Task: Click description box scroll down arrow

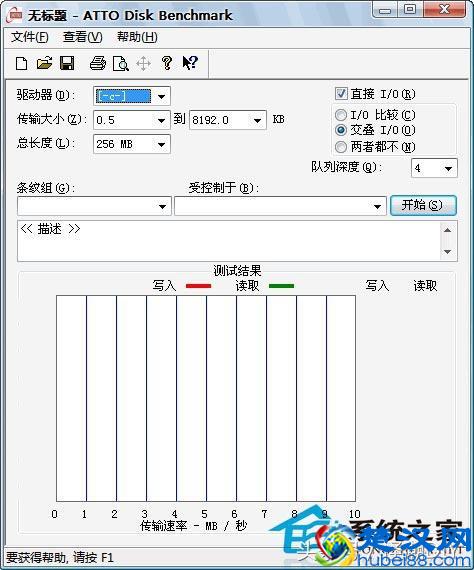Action: pos(448,252)
